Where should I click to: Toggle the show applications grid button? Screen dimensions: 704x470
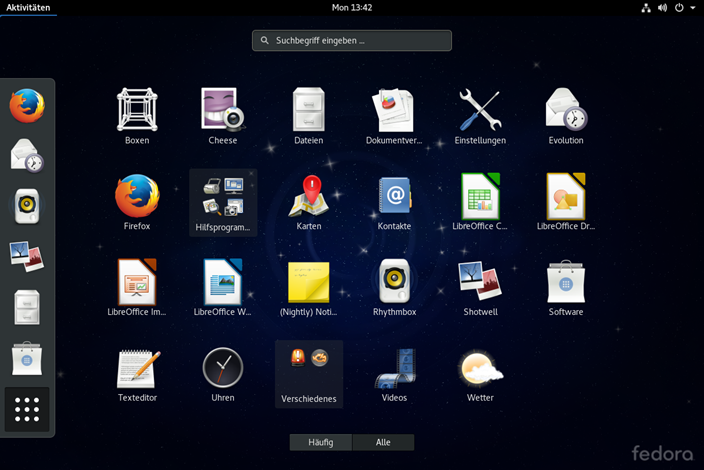27,409
